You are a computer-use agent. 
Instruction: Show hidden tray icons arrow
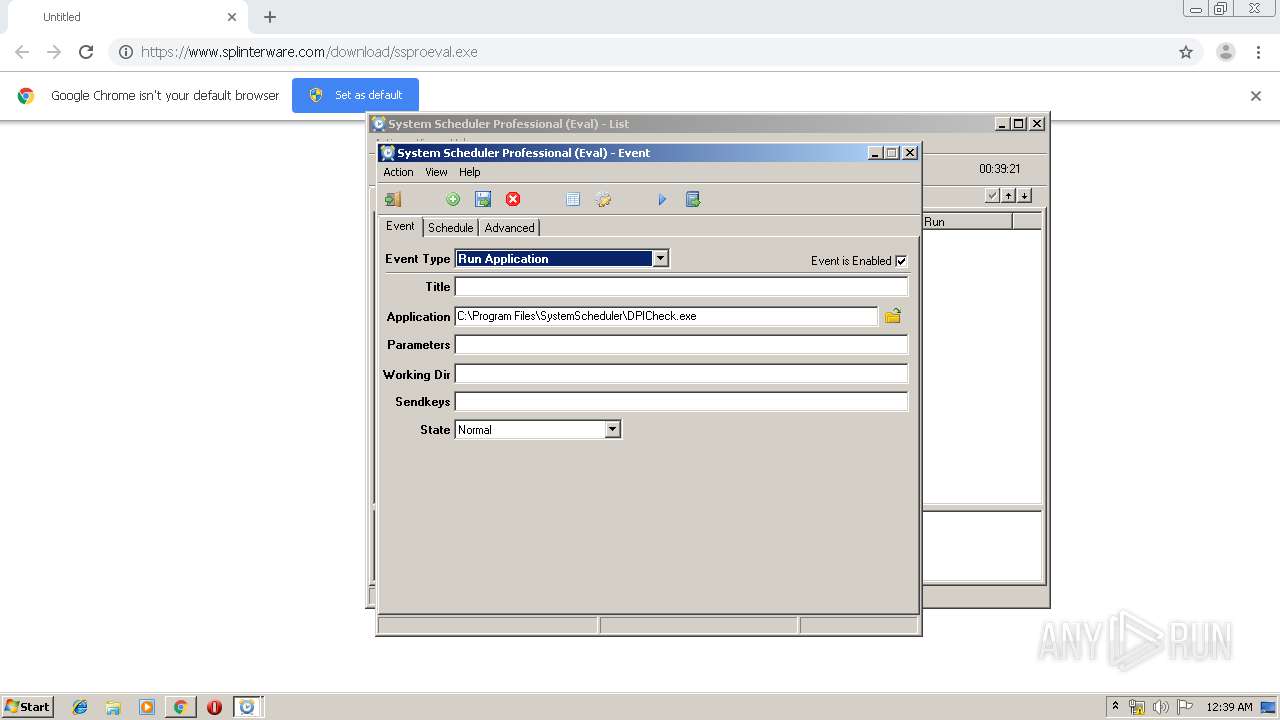[x=1115, y=707]
